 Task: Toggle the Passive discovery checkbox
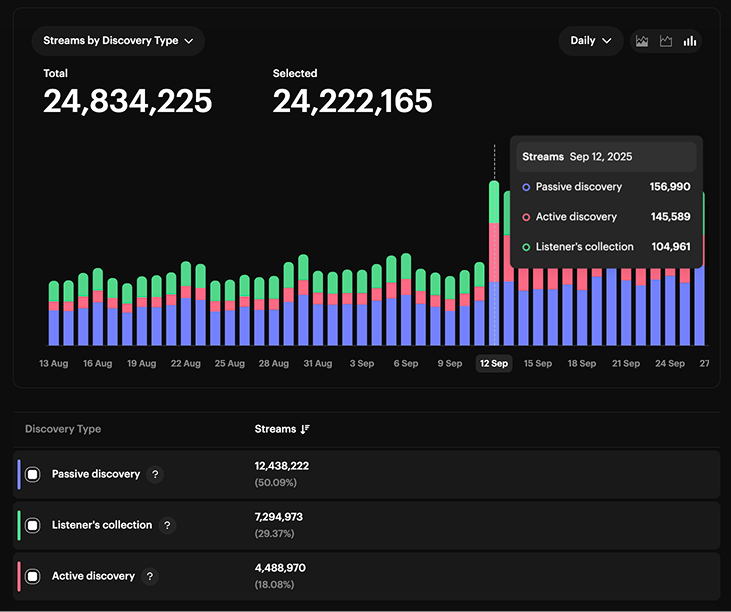point(33,475)
